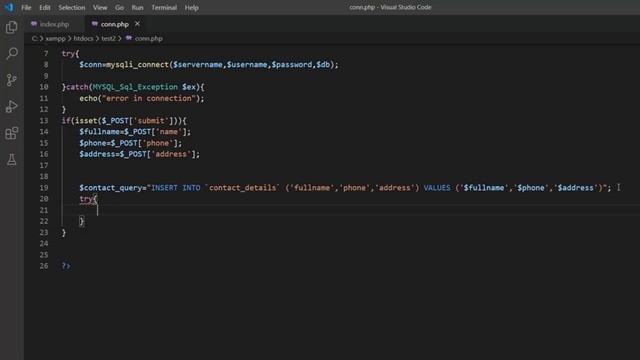The width and height of the screenshot is (640, 360).
Task: Open the Source Control view
Action: click(11, 80)
